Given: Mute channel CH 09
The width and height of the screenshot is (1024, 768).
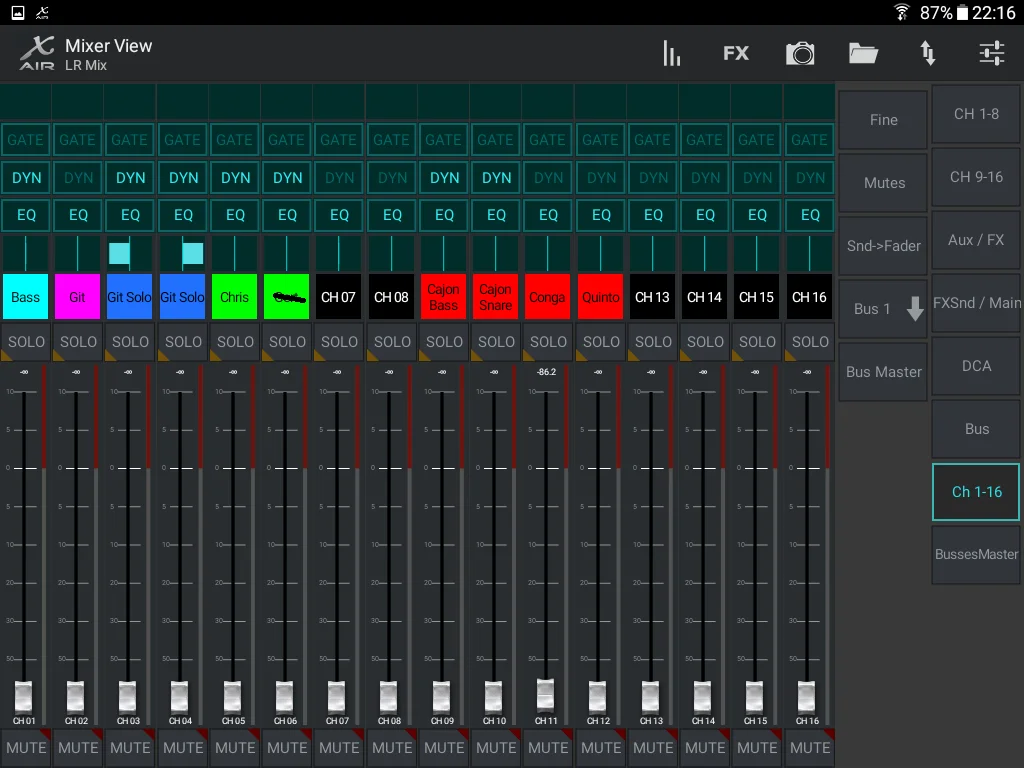Looking at the screenshot, I should [x=444, y=748].
